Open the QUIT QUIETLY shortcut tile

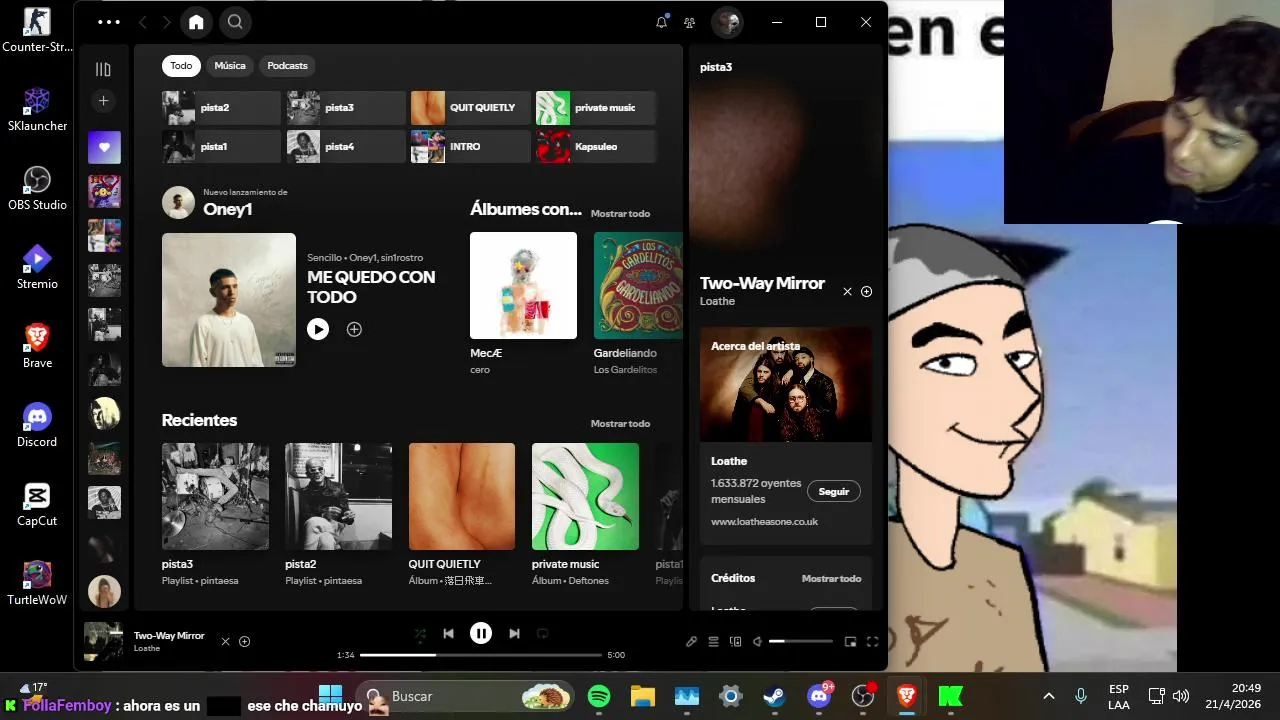coord(470,108)
